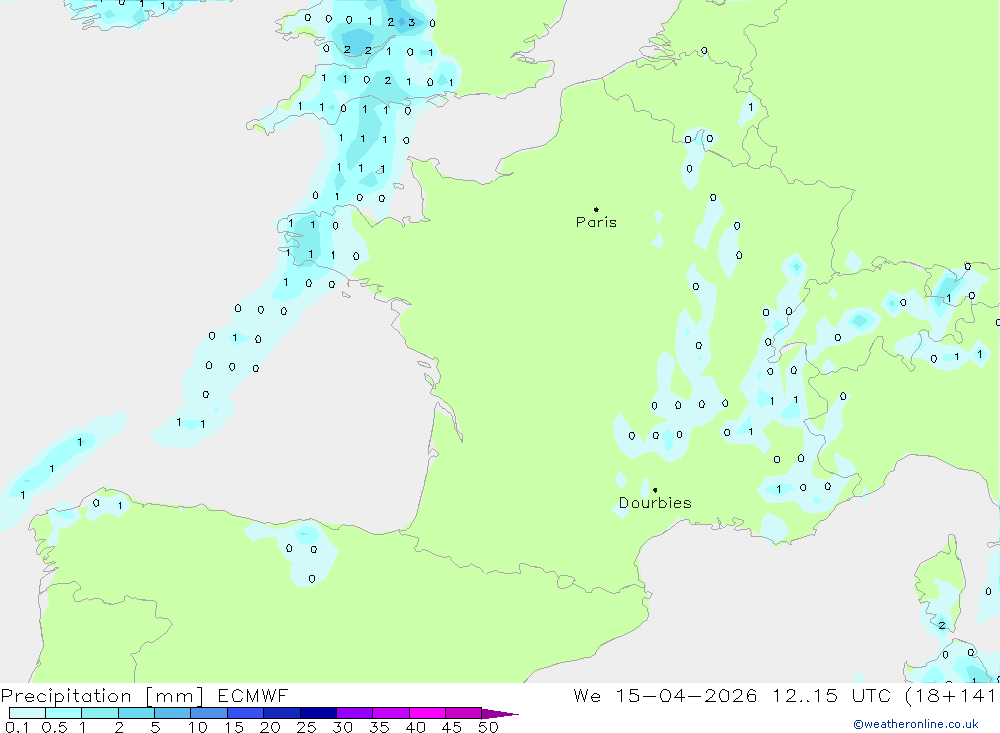Pick the palest cyan 0.1–0.5 mm legend swatch
The image size is (1000, 733).
tap(27, 713)
